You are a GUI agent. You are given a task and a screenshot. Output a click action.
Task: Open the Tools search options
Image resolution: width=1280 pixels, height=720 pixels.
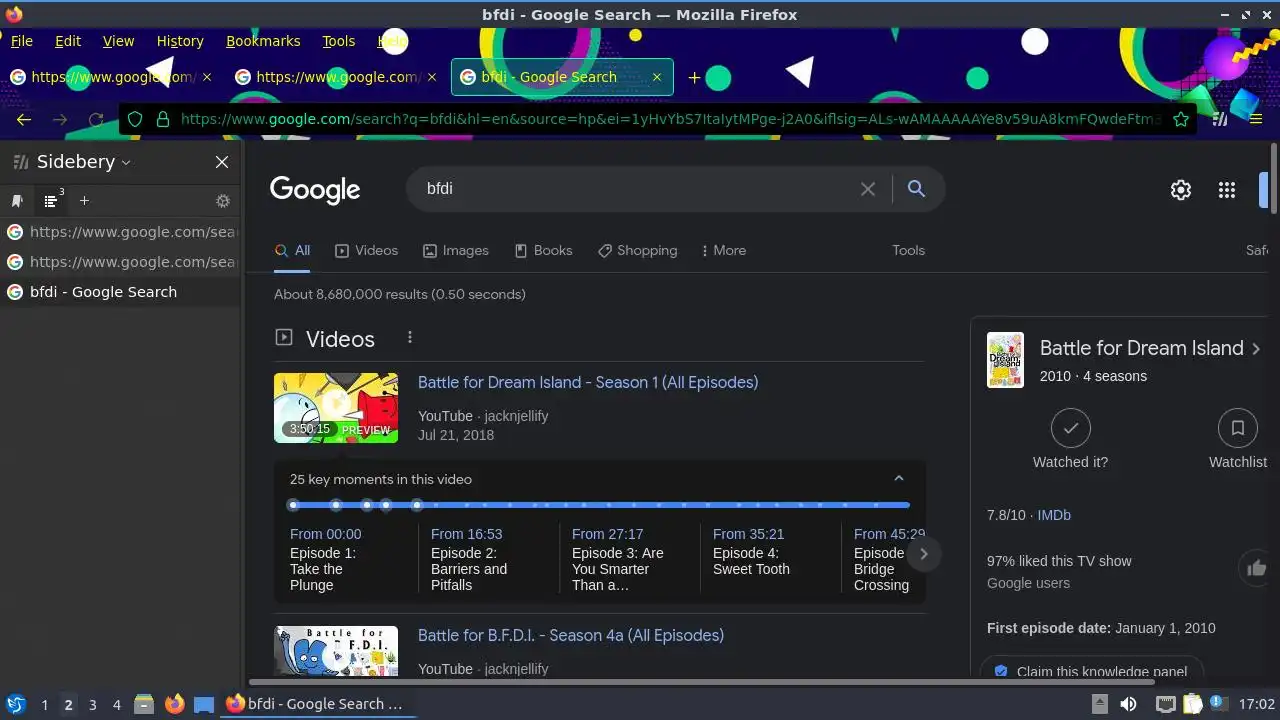908,250
